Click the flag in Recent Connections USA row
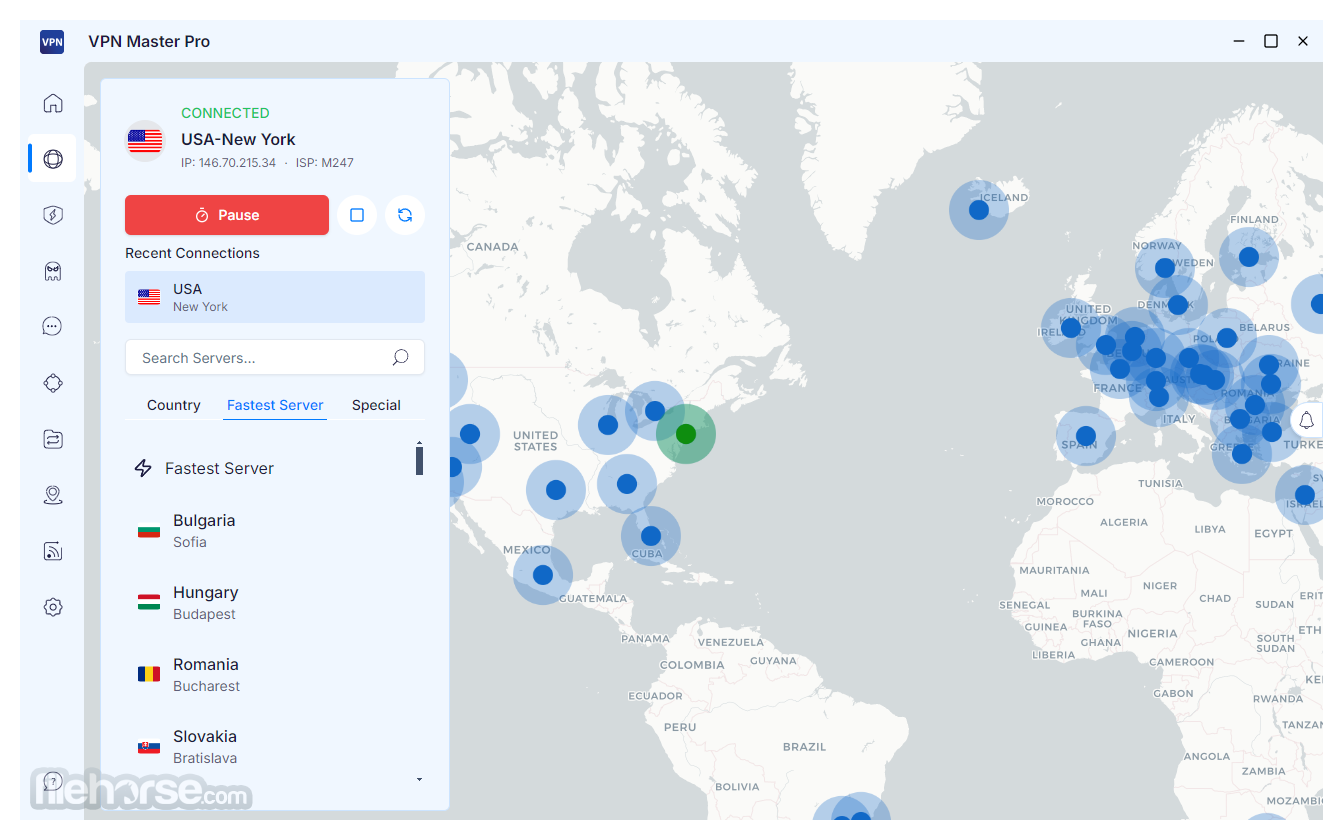This screenshot has width=1343, height=840. [x=149, y=297]
